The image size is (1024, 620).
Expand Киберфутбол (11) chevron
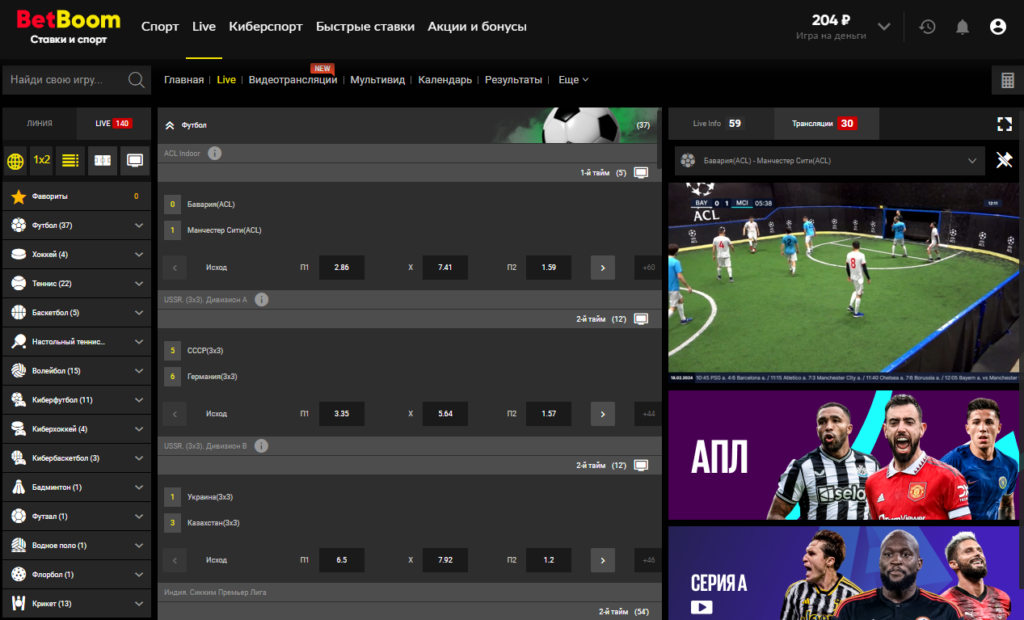coord(138,400)
